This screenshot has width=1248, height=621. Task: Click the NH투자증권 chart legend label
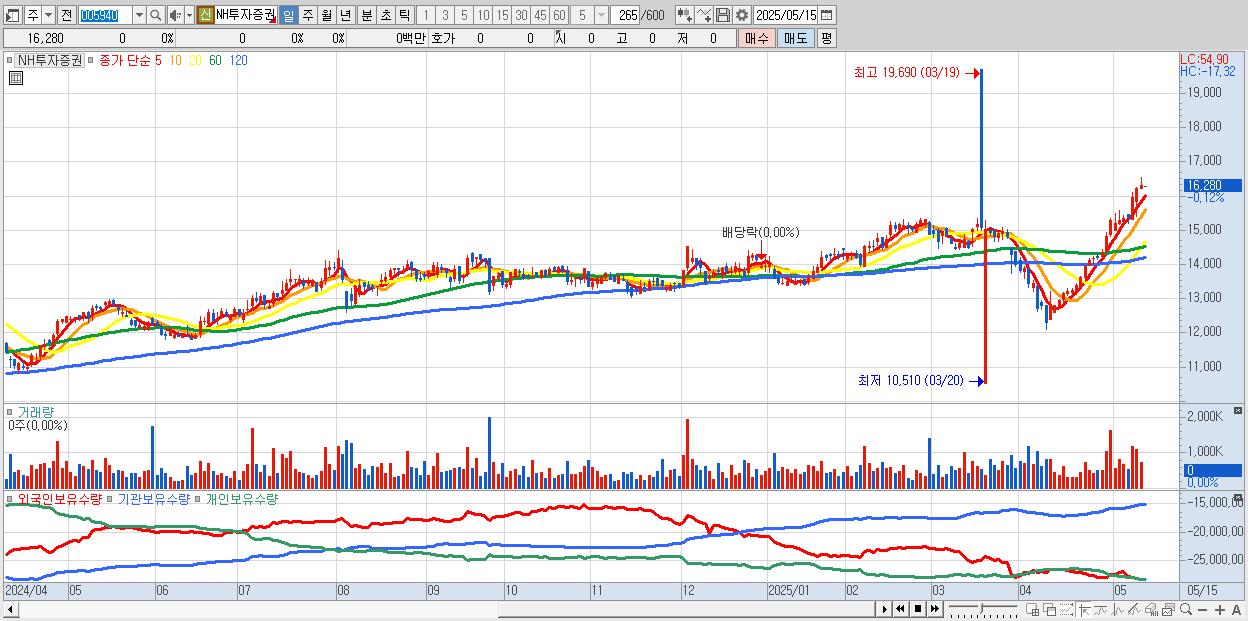(x=50, y=60)
